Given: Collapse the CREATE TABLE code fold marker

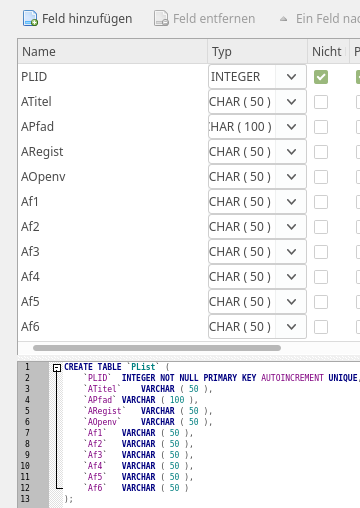Looking at the screenshot, I should pos(57,368).
